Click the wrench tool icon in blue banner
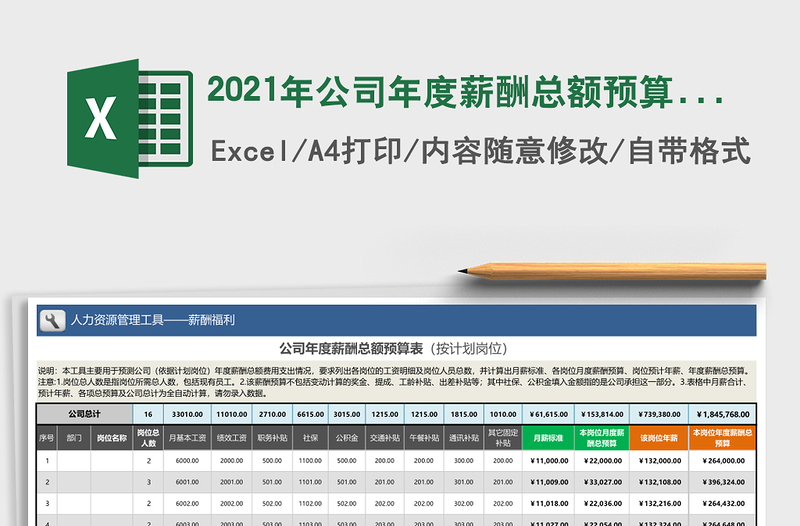Screen dimensions: 800x526 pyautogui.click(x=52, y=320)
